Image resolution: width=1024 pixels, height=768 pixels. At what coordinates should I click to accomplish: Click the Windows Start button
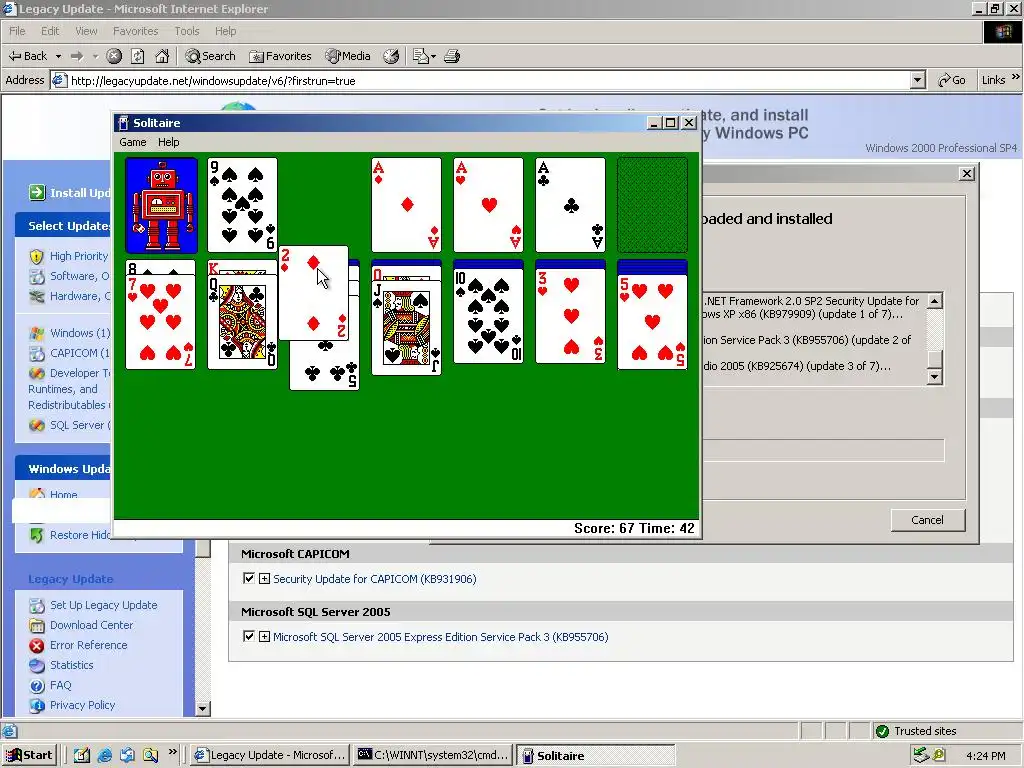coord(29,756)
